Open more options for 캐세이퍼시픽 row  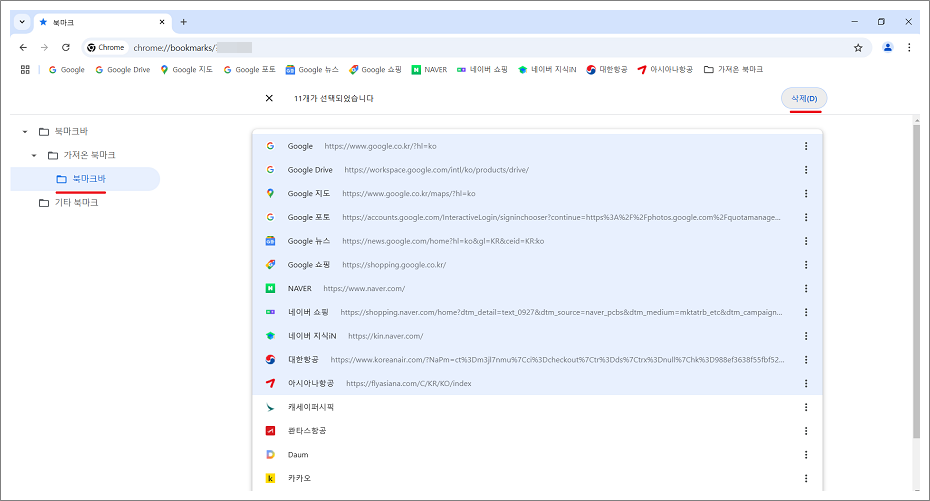click(x=805, y=407)
